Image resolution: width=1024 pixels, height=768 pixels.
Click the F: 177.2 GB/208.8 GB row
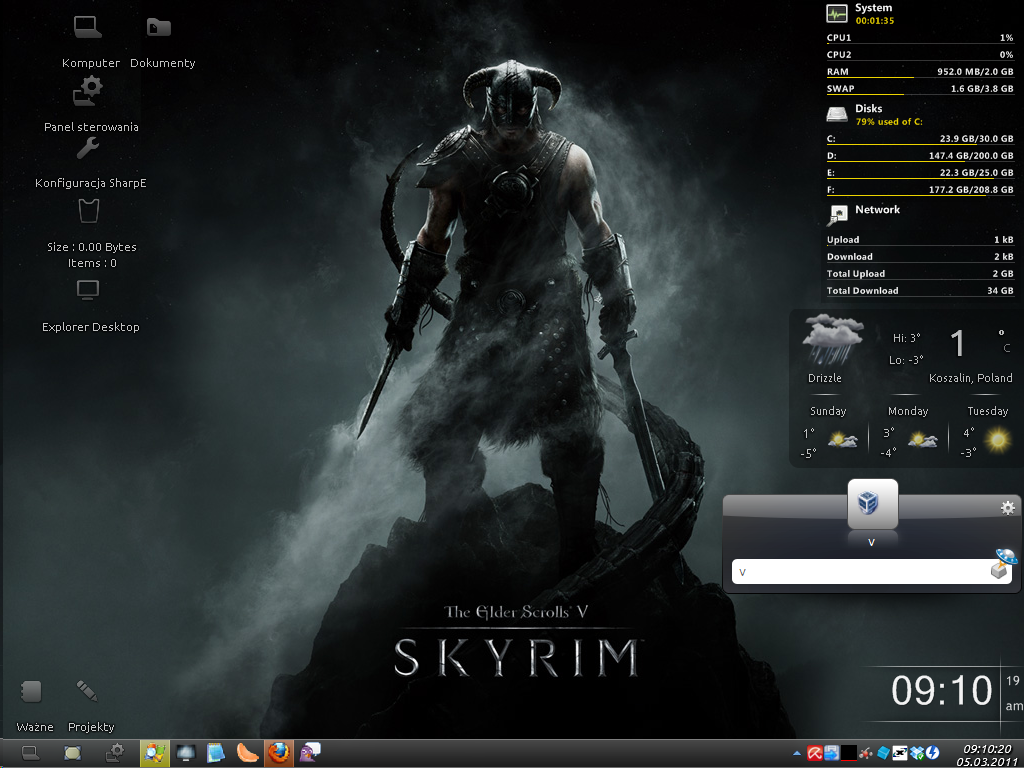coord(920,189)
